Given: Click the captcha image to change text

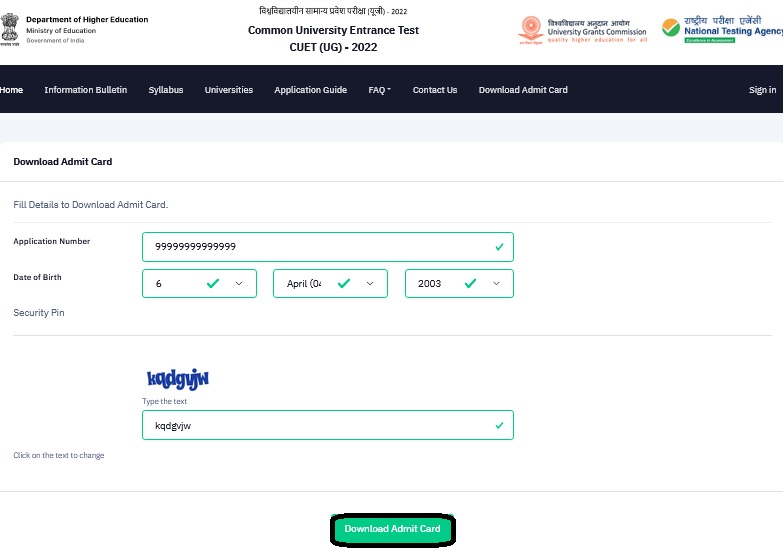Looking at the screenshot, I should 178,379.
